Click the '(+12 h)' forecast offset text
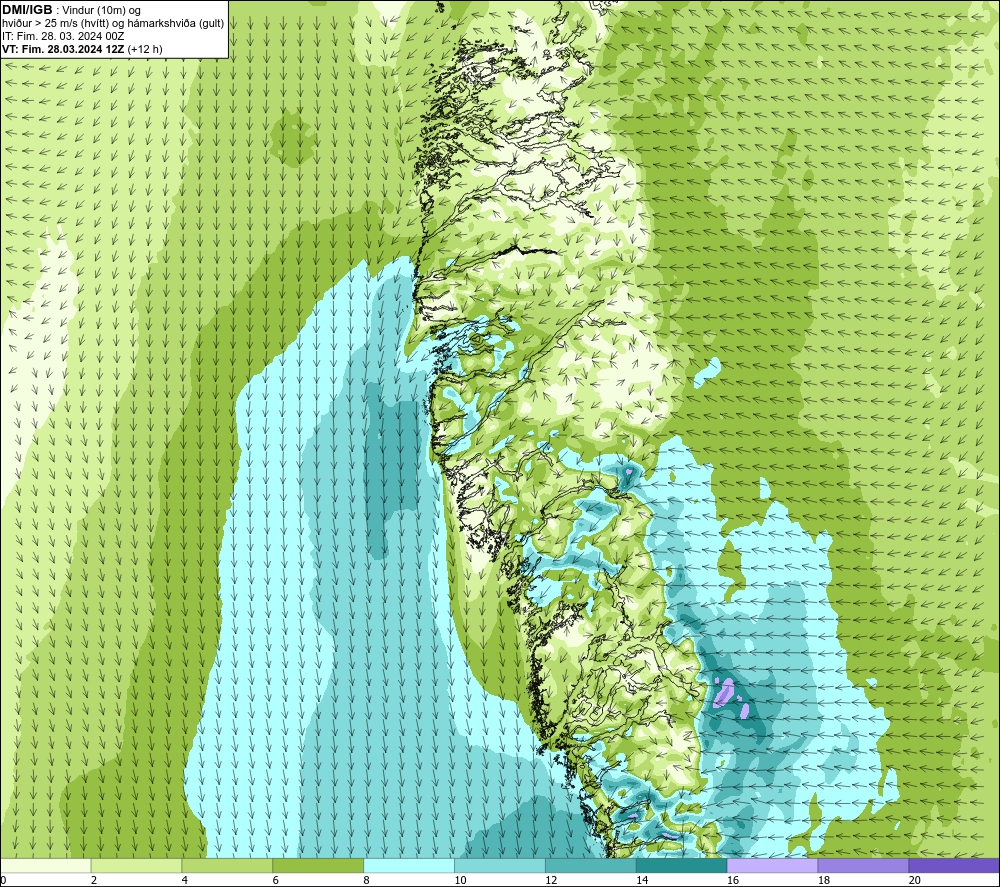The width and height of the screenshot is (1000, 887). [x=145, y=49]
